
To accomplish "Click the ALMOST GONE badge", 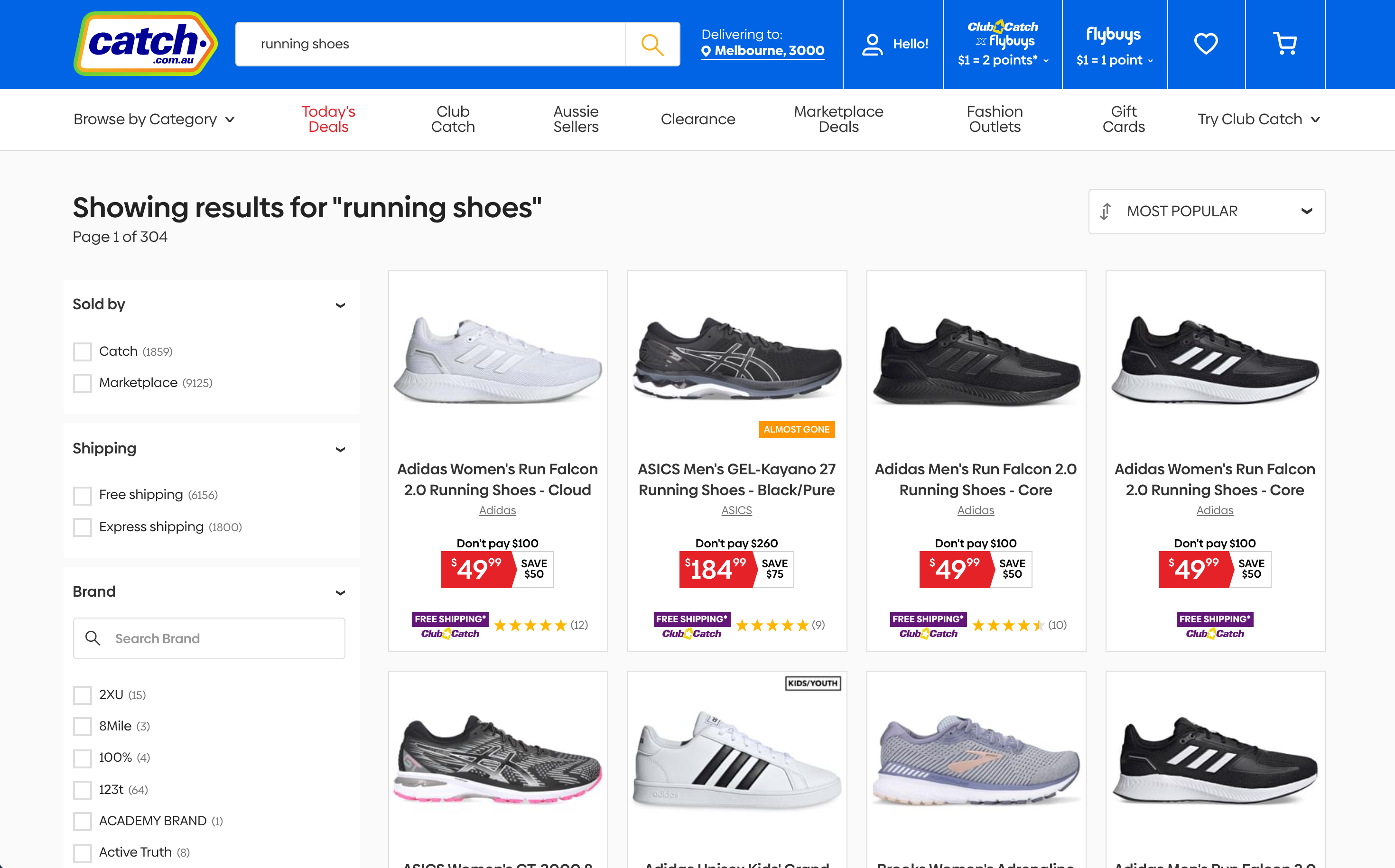I will (797, 429).
